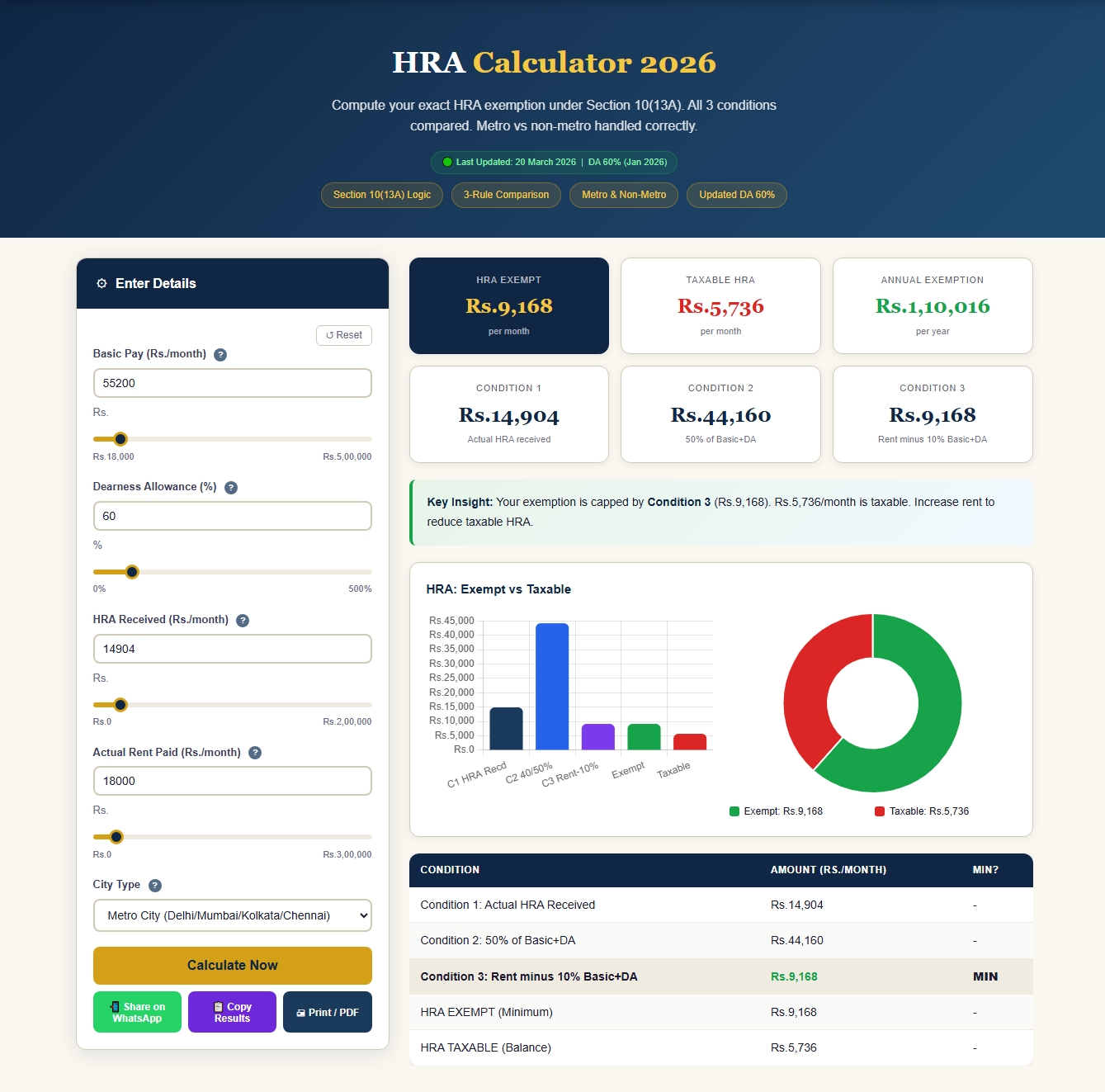Screen dimensions: 1105x1092
Task: Click the Actual Rent Paid help icon
Action: click(255, 752)
